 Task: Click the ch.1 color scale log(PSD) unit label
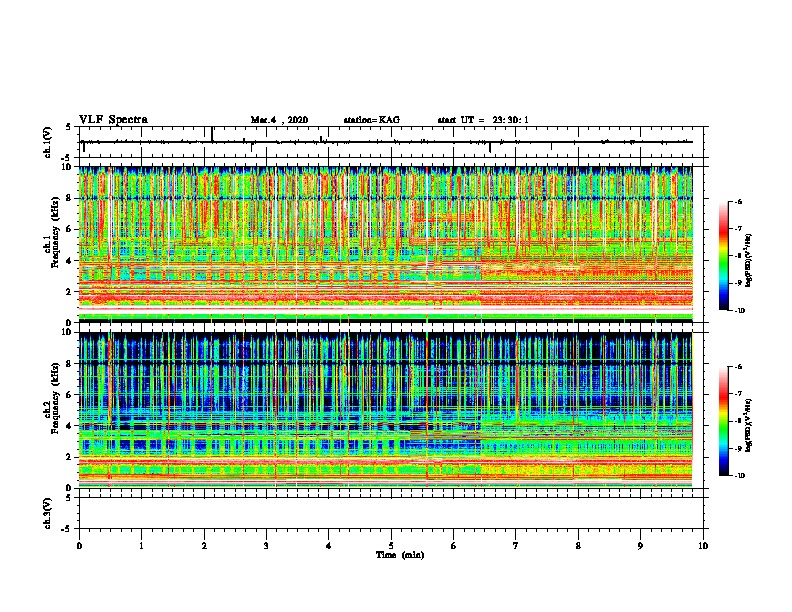[749, 260]
